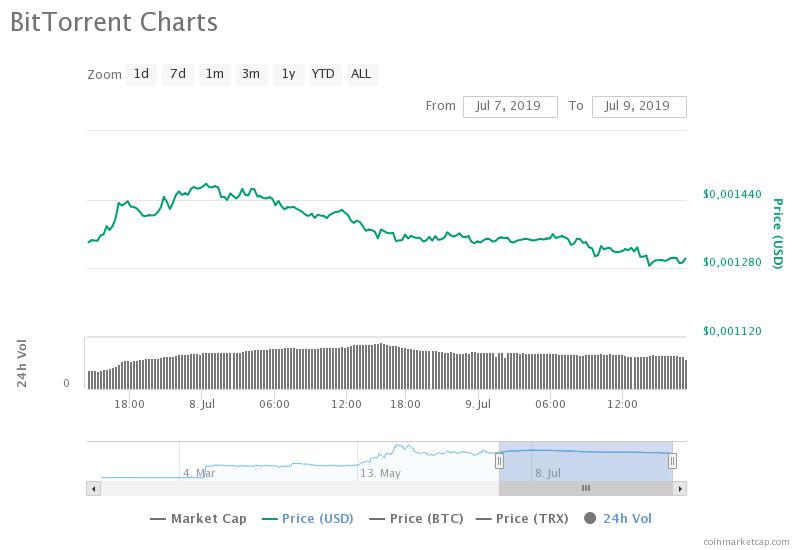Click the right range handle in the navigator
The image size is (800, 550).
tap(672, 460)
